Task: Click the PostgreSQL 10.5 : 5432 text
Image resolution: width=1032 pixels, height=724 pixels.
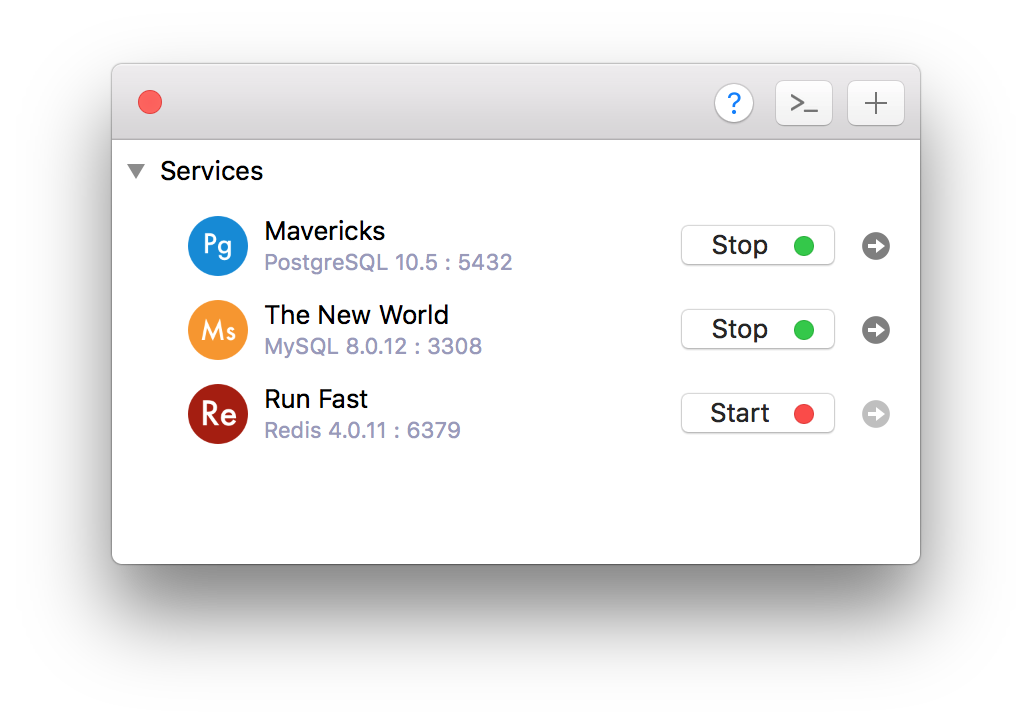Action: [388, 262]
